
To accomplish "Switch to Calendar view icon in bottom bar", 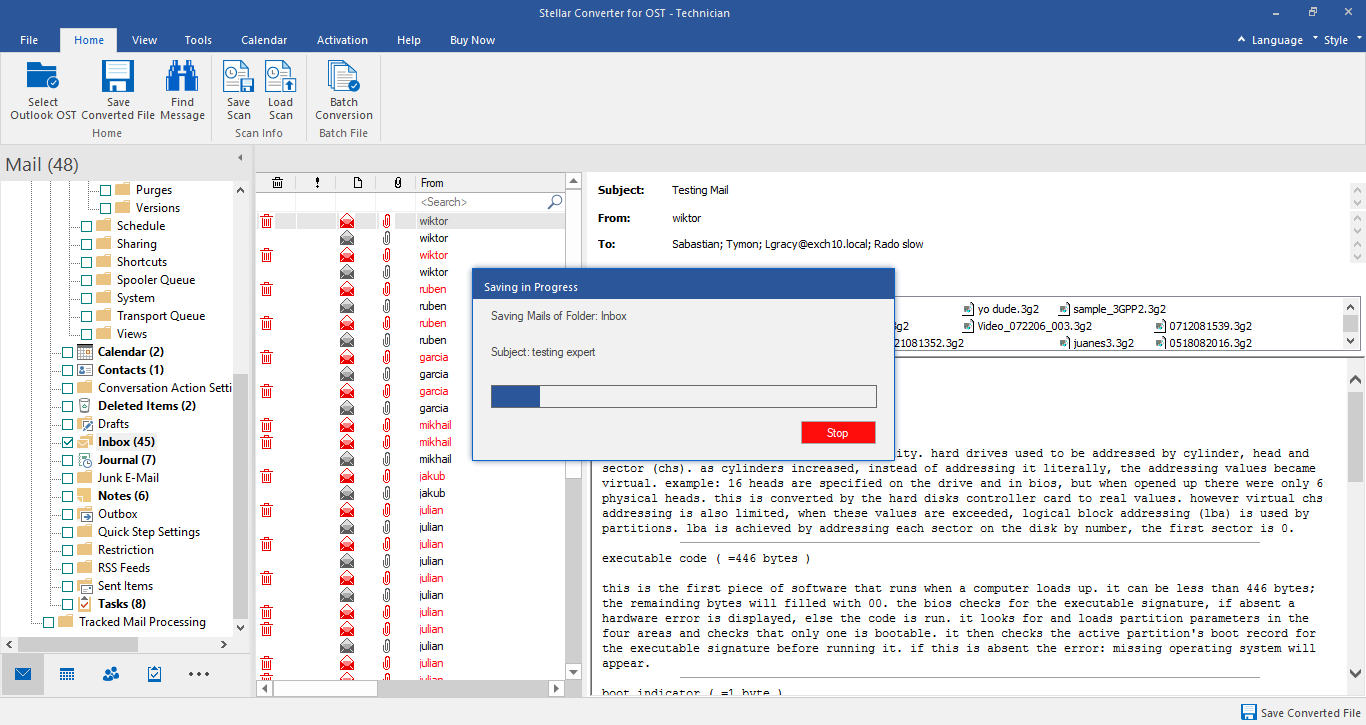I will pyautogui.click(x=67, y=674).
